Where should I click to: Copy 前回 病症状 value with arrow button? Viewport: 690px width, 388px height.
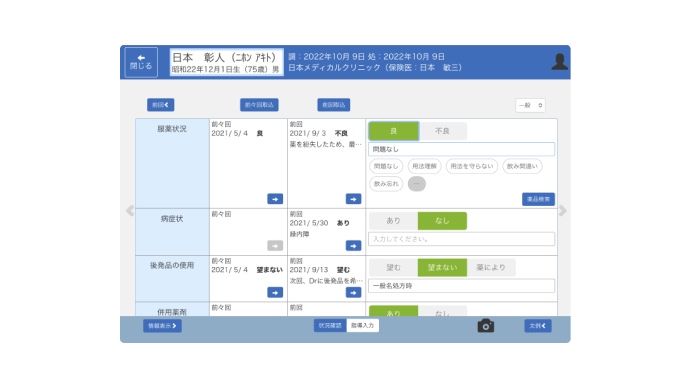(353, 245)
